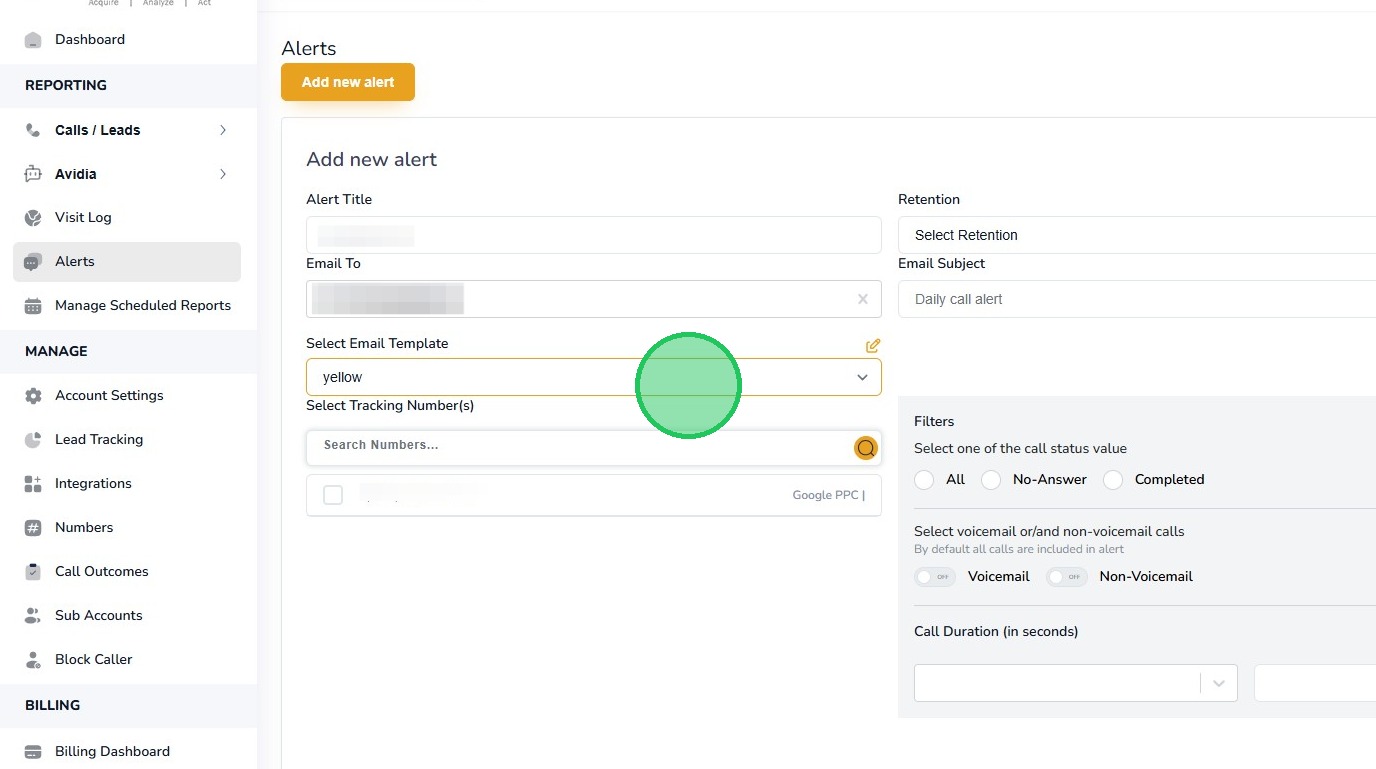The height and width of the screenshot is (769, 1376).
Task: Click the Email Subject input field
Action: (x=1136, y=299)
